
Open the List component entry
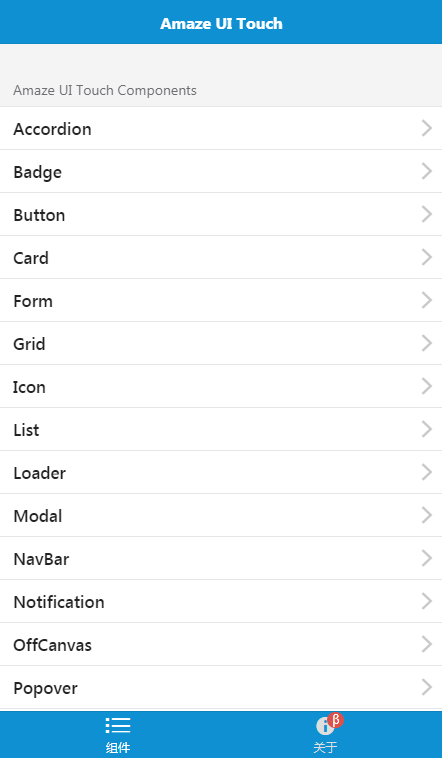221,429
